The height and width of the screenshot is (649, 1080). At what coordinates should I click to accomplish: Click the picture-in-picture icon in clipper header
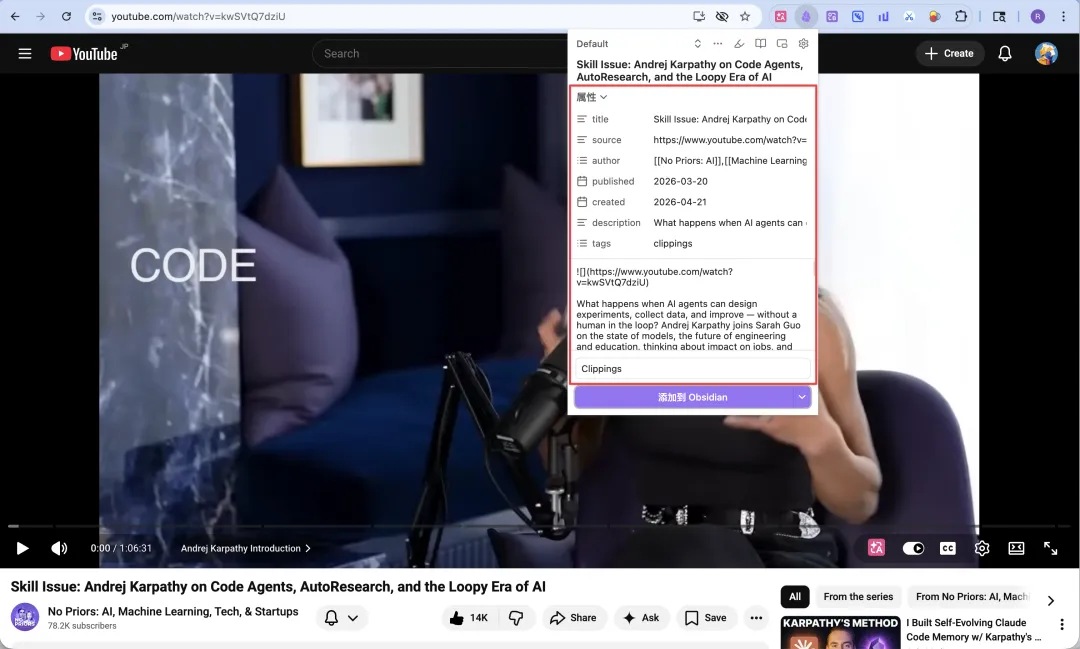[782, 44]
